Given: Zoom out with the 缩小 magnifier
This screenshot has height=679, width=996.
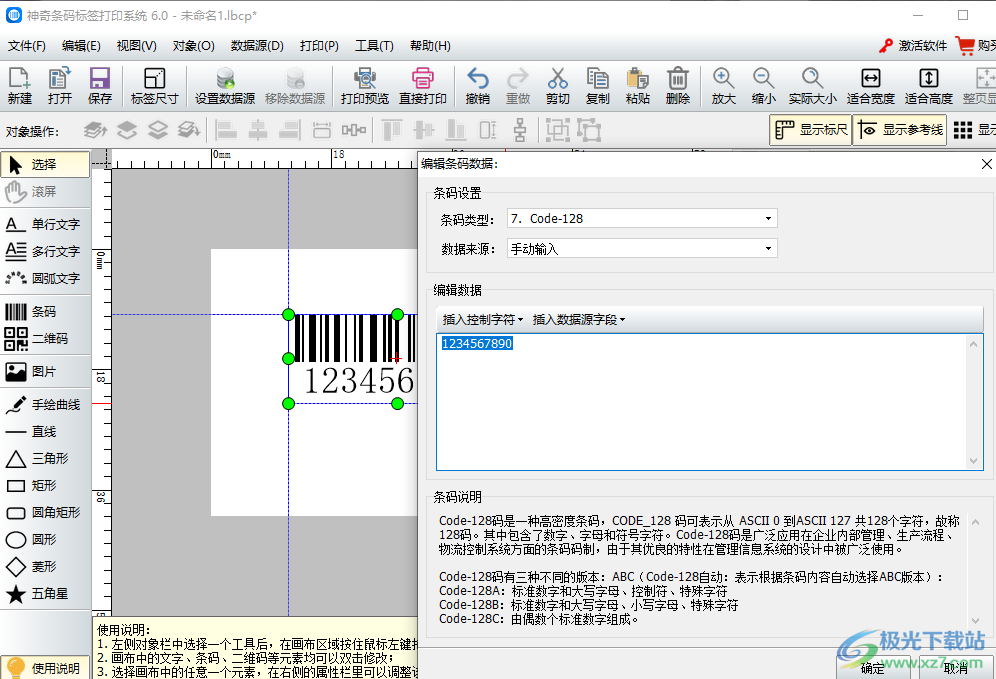Looking at the screenshot, I should click(x=764, y=86).
